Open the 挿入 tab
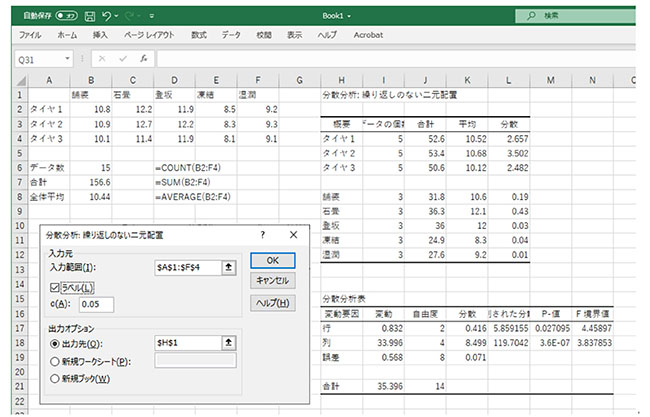Viewport: 650px width, 417px height. [100, 35]
